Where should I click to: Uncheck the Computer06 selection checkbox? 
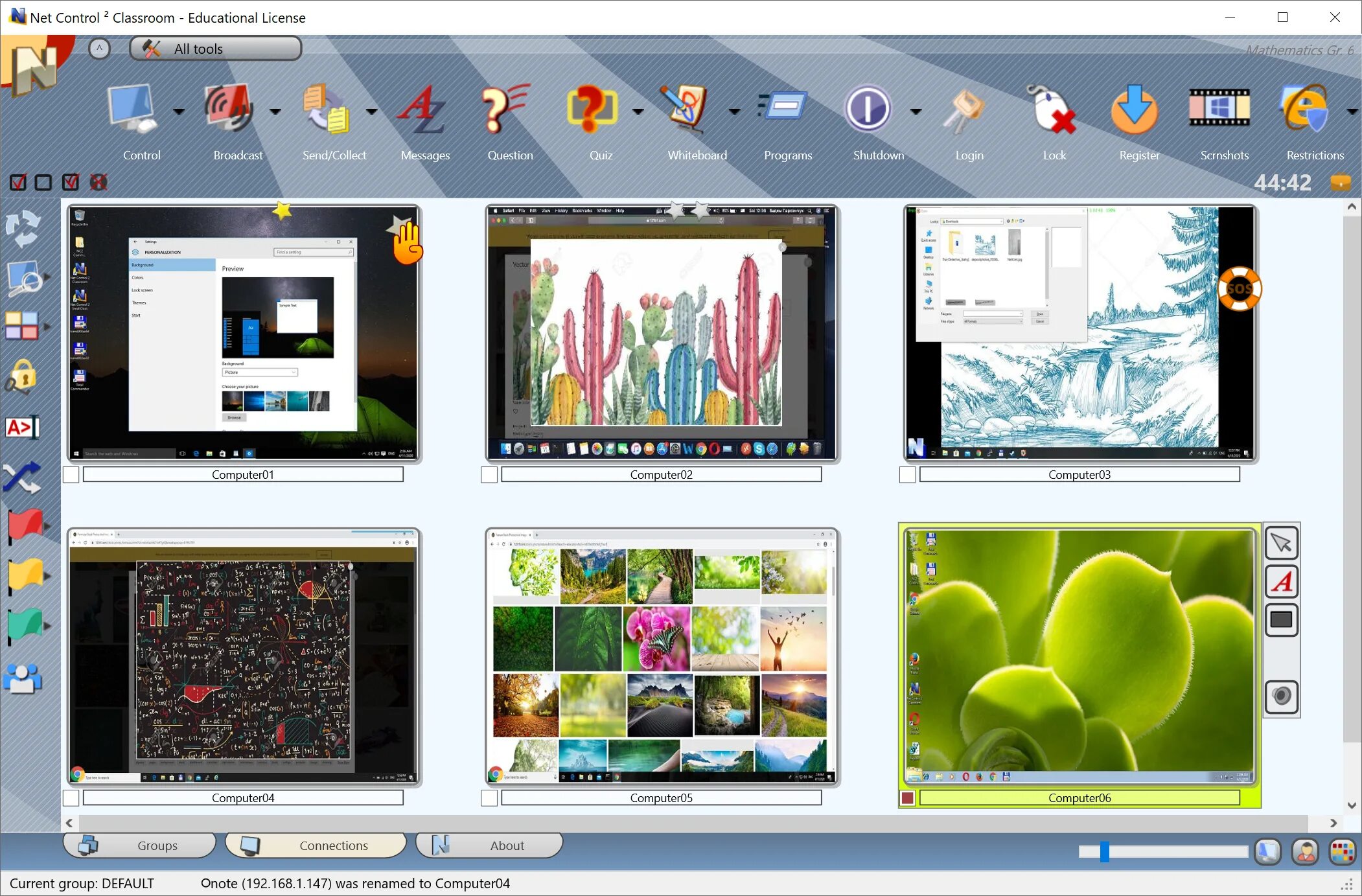[908, 798]
